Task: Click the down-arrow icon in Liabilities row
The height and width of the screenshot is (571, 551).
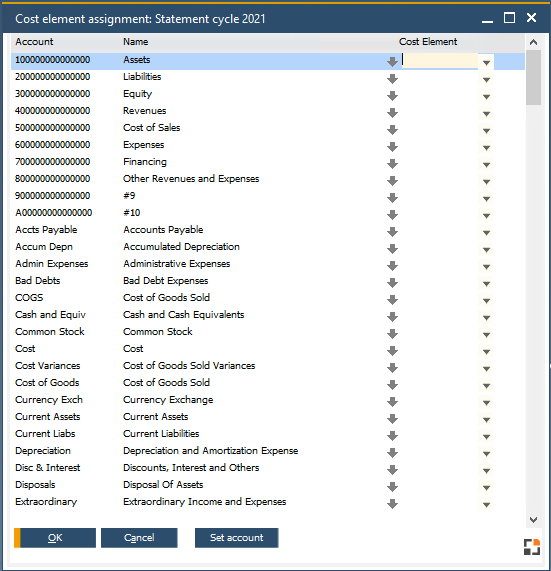Action: 392,79
